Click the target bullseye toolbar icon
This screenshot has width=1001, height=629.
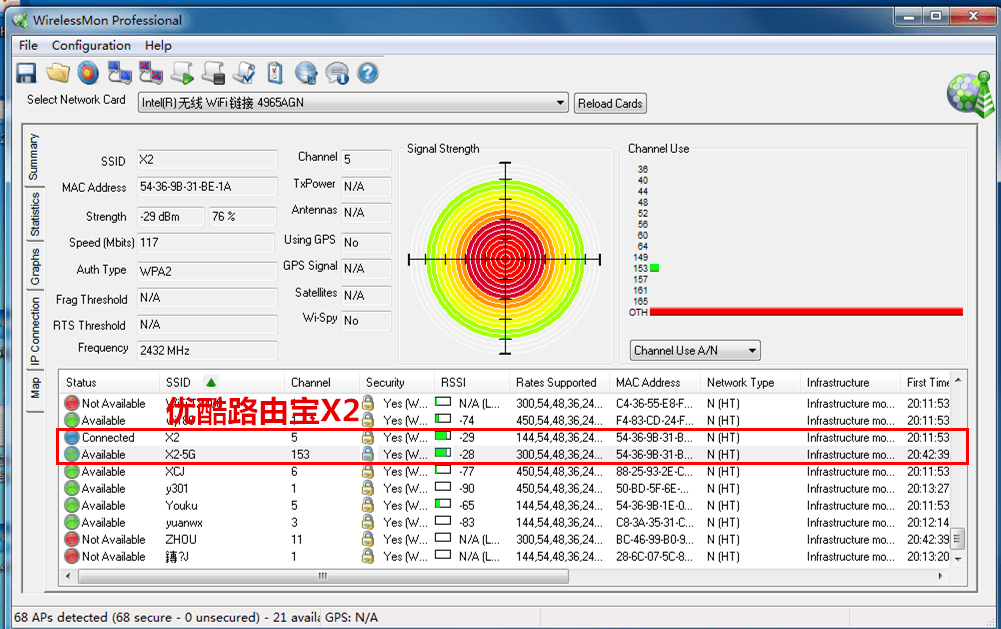coord(88,73)
